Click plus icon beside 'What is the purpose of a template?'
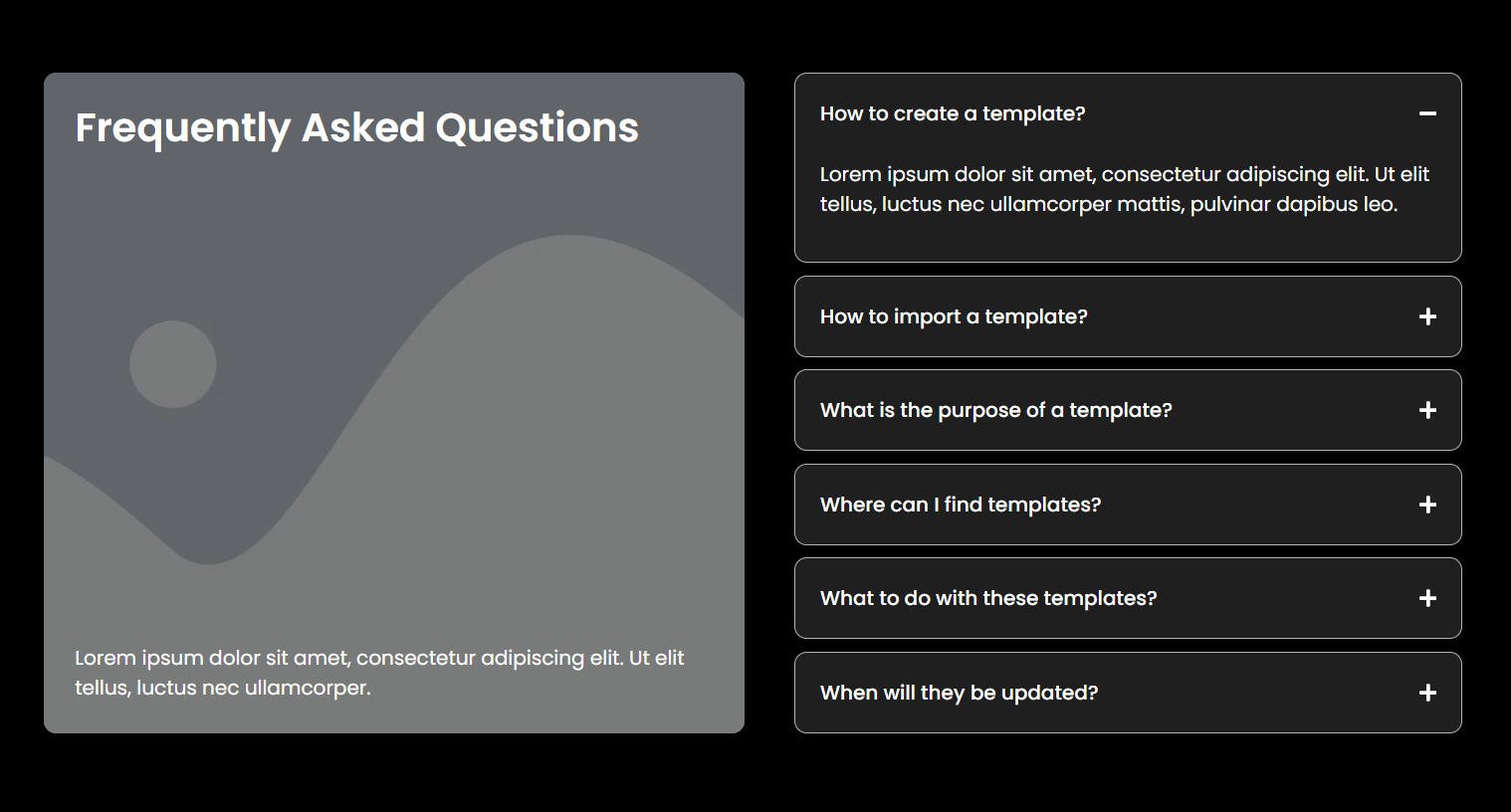Screen dimensions: 1511x812 coord(1427,410)
